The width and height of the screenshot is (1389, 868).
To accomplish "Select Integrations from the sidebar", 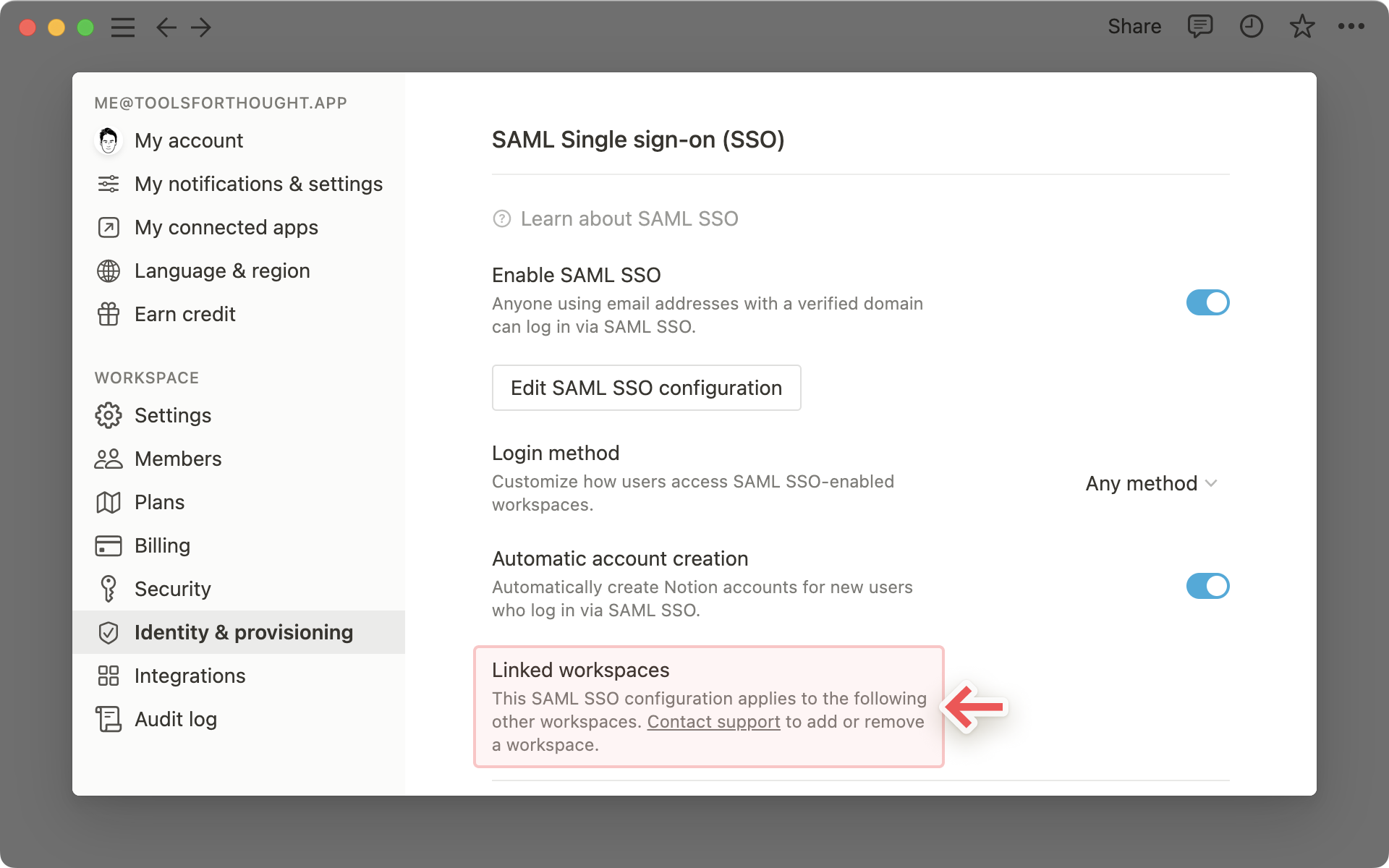I will tap(190, 675).
